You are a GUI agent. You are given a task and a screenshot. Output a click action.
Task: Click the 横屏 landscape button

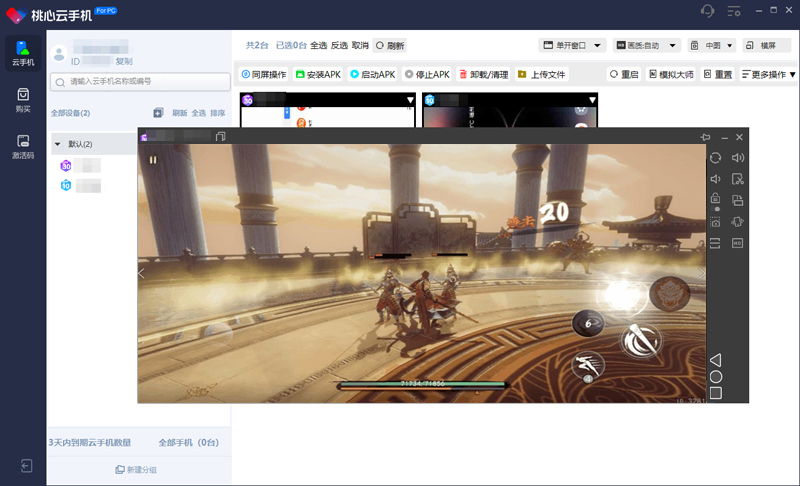[766, 45]
